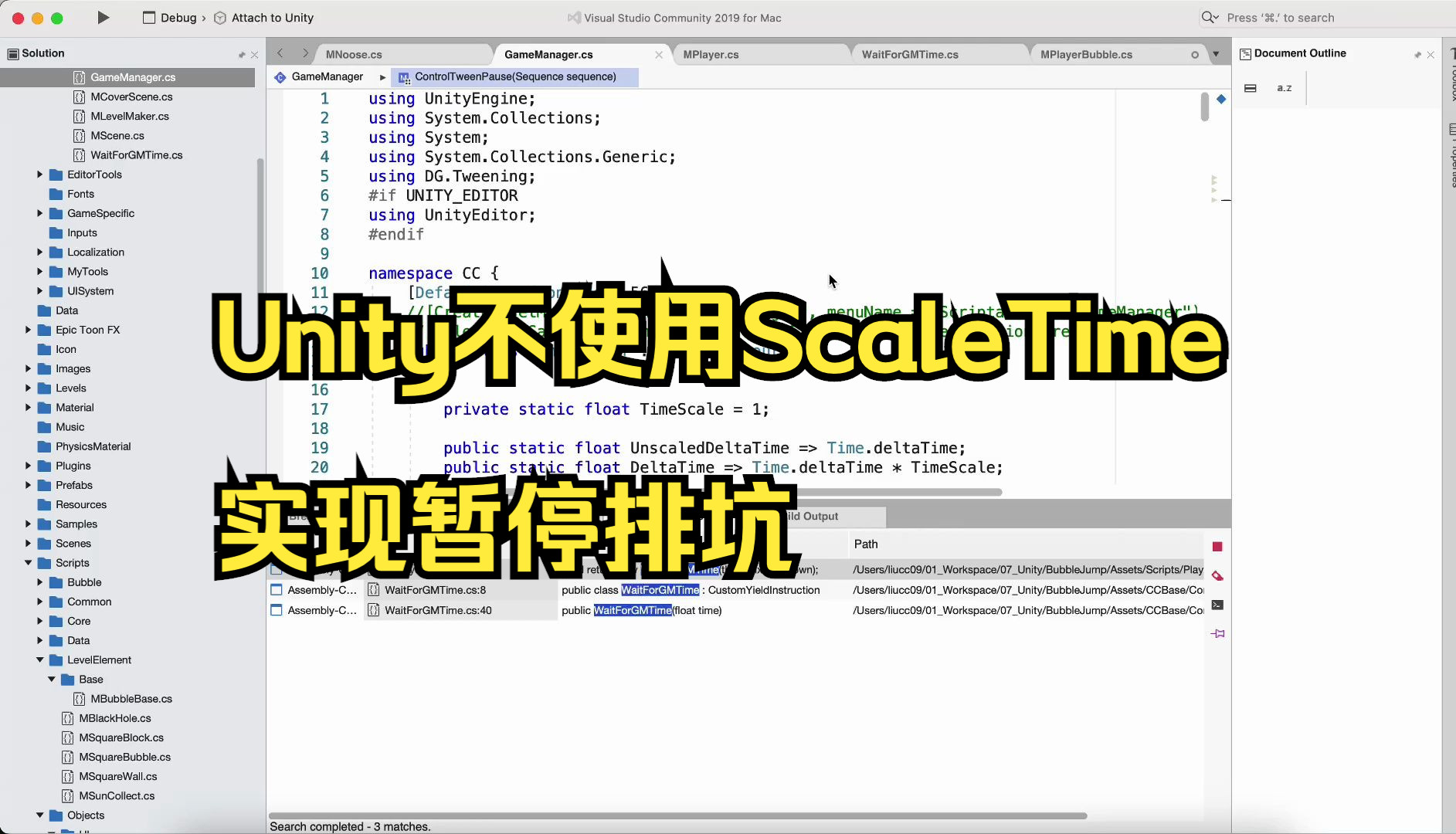
Task: Pin the search results pad
Action: click(1217, 633)
